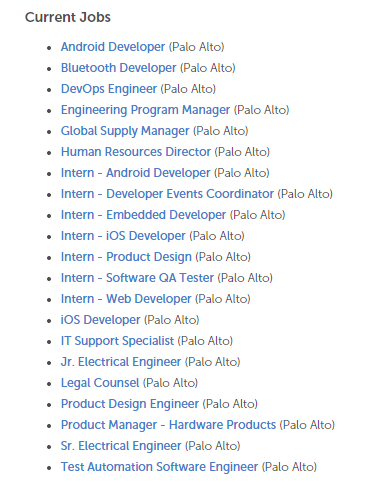Viewport: 386px width, 491px height.
Task: View the Global Supply Manager position
Action: [x=125, y=131]
